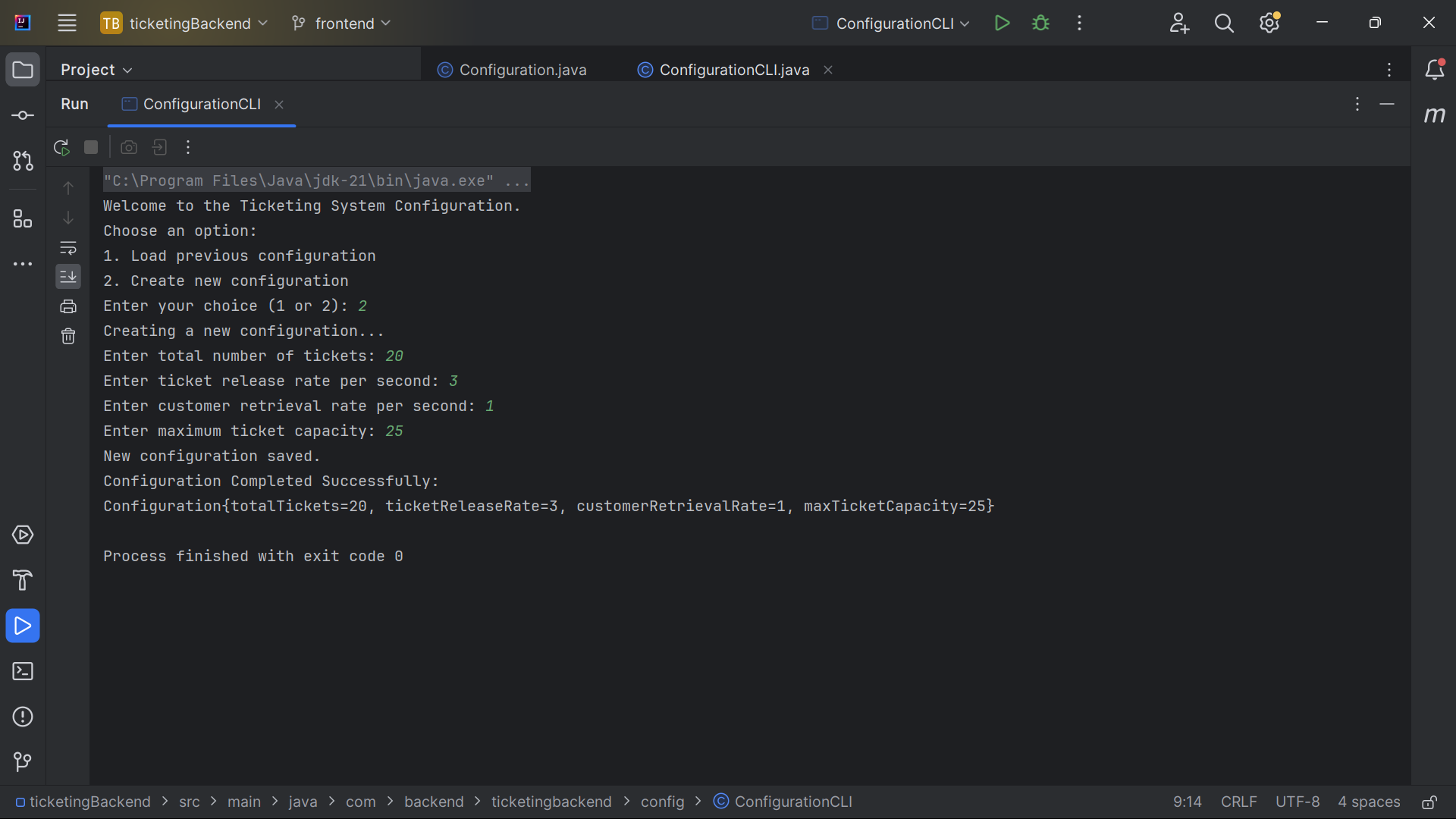Open the ConfigurationCLI run configuration dropdown
This screenshot has width=1456, height=819.
(x=890, y=23)
